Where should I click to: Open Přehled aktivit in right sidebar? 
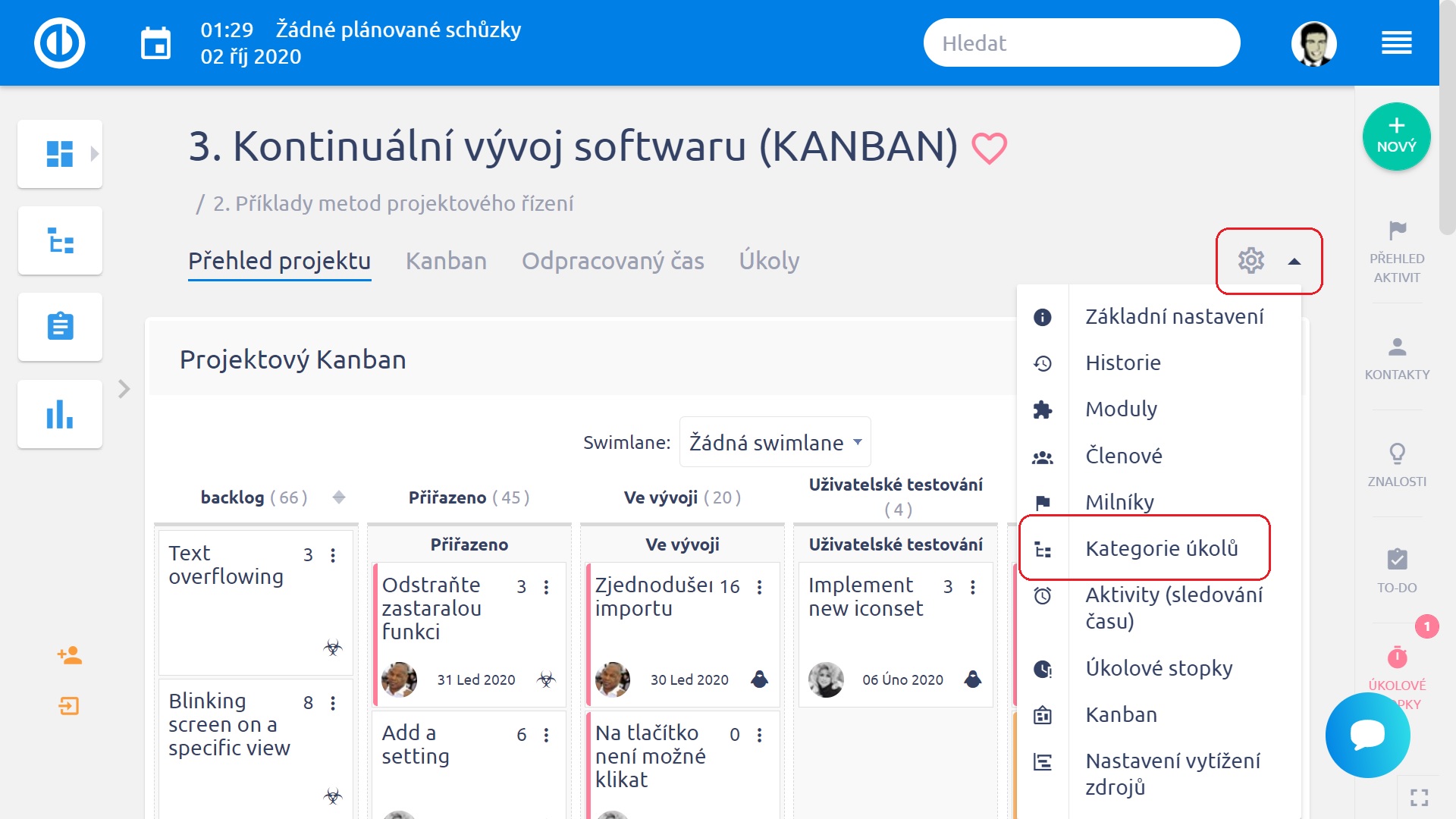point(1397,252)
